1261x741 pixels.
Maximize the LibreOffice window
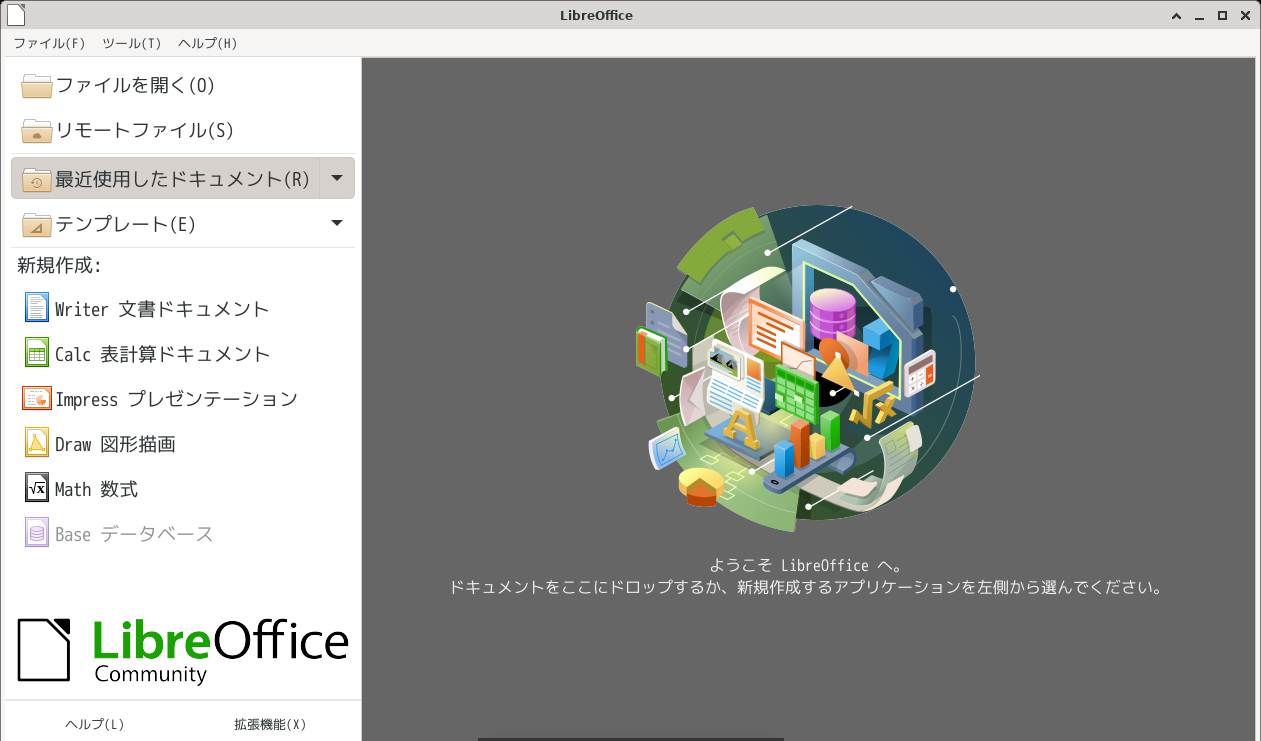(x=1222, y=15)
